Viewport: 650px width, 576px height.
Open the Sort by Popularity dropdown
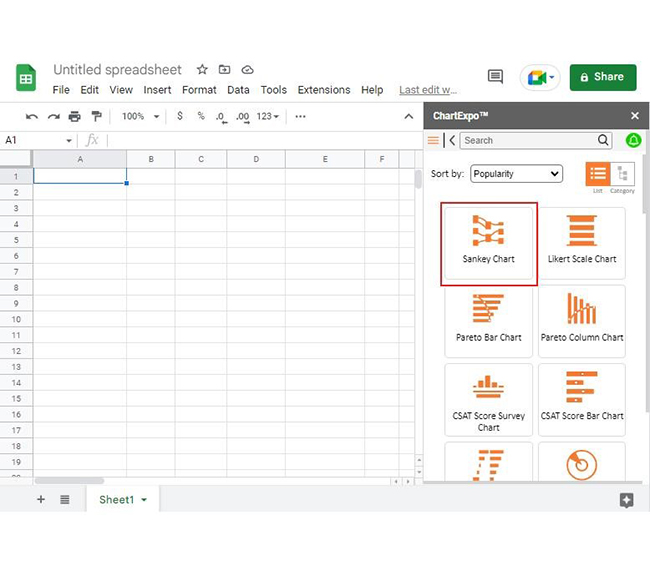coord(517,174)
